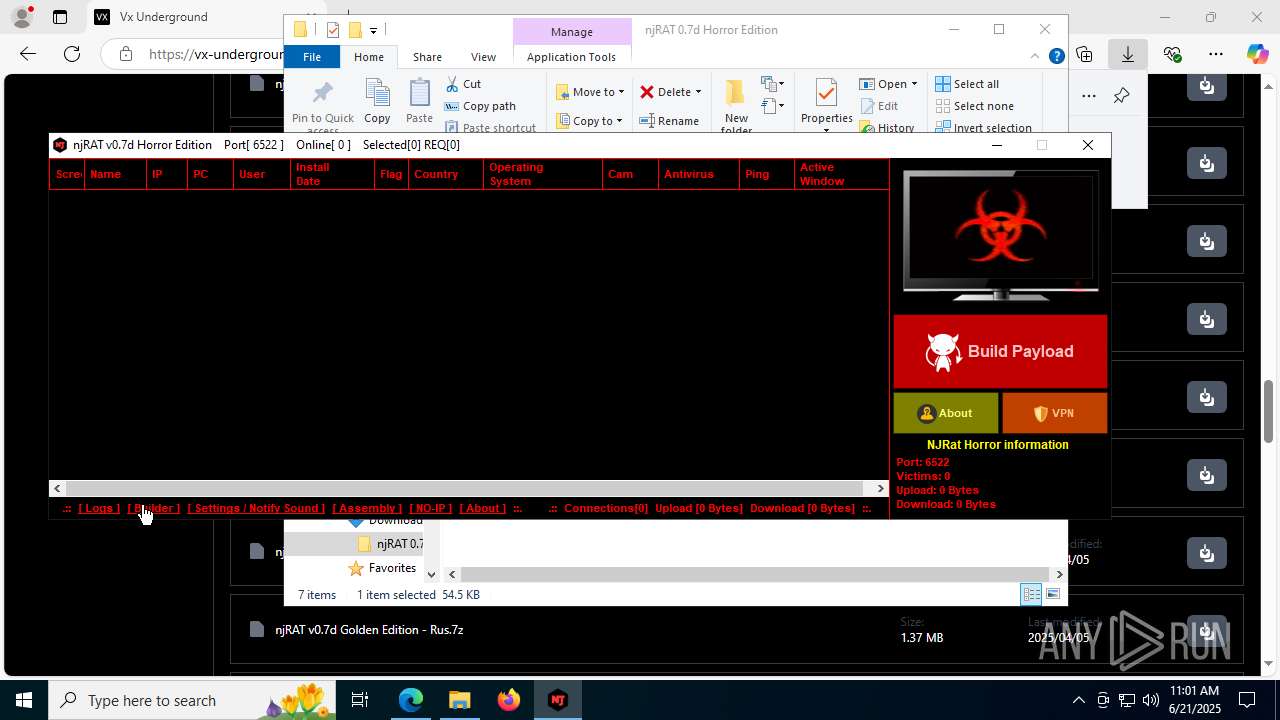Open the [ Builder ] link
The image size is (1280, 720).
coord(154,508)
